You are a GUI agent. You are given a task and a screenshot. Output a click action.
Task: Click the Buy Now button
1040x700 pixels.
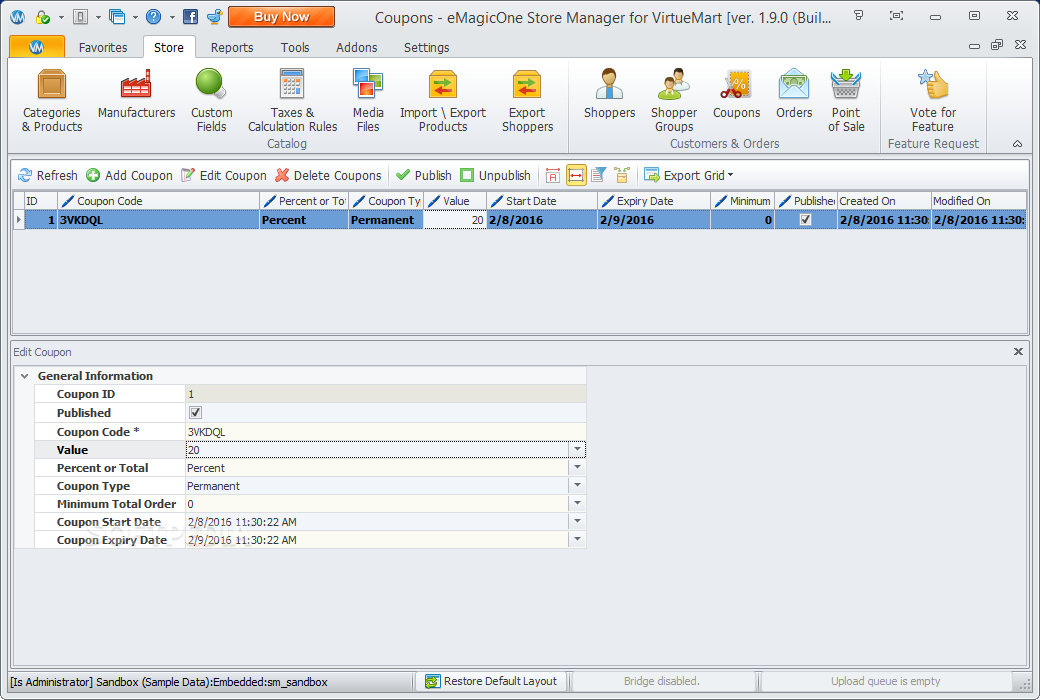click(x=281, y=17)
